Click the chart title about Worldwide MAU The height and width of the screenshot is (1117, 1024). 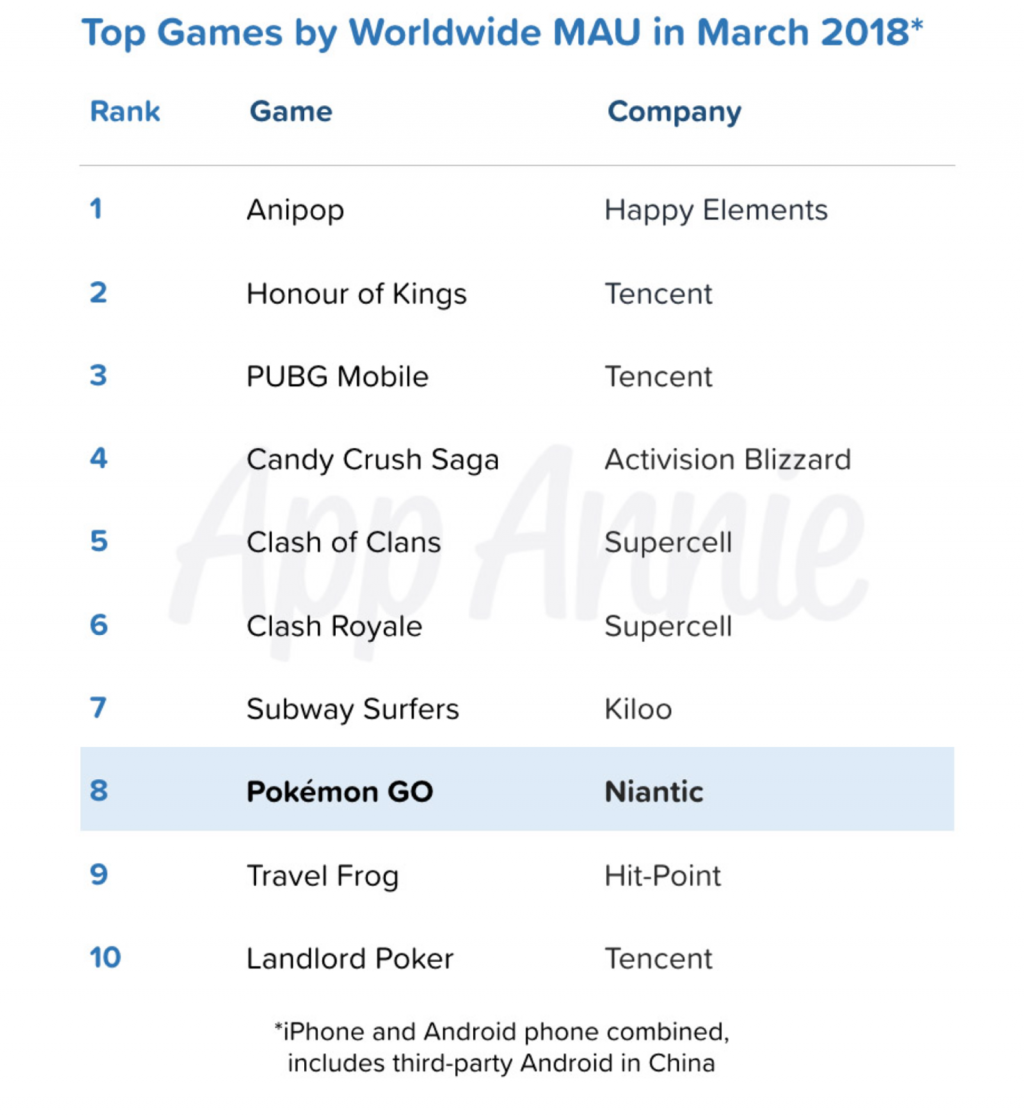(502, 33)
